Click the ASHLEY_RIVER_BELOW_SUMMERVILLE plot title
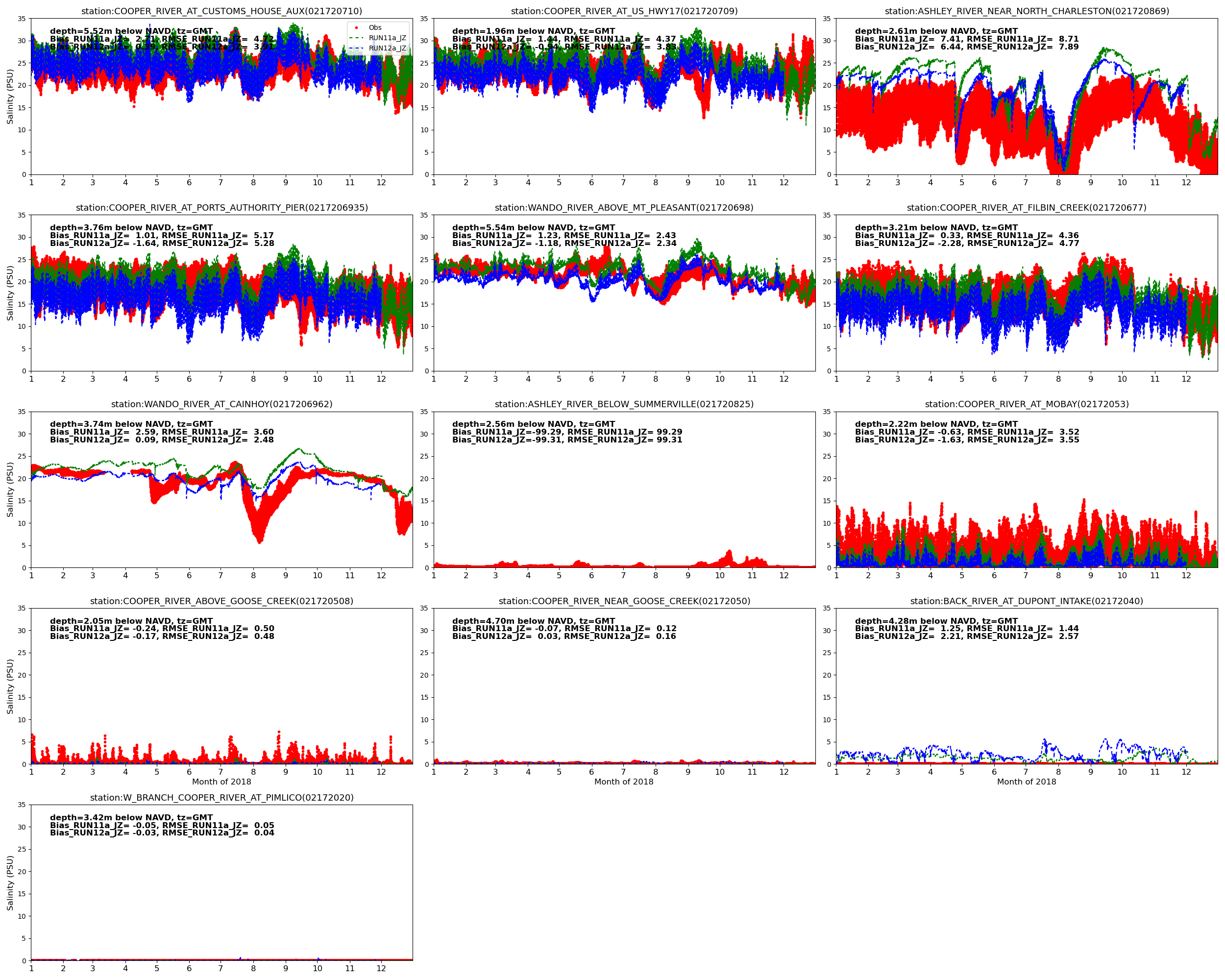 point(624,405)
